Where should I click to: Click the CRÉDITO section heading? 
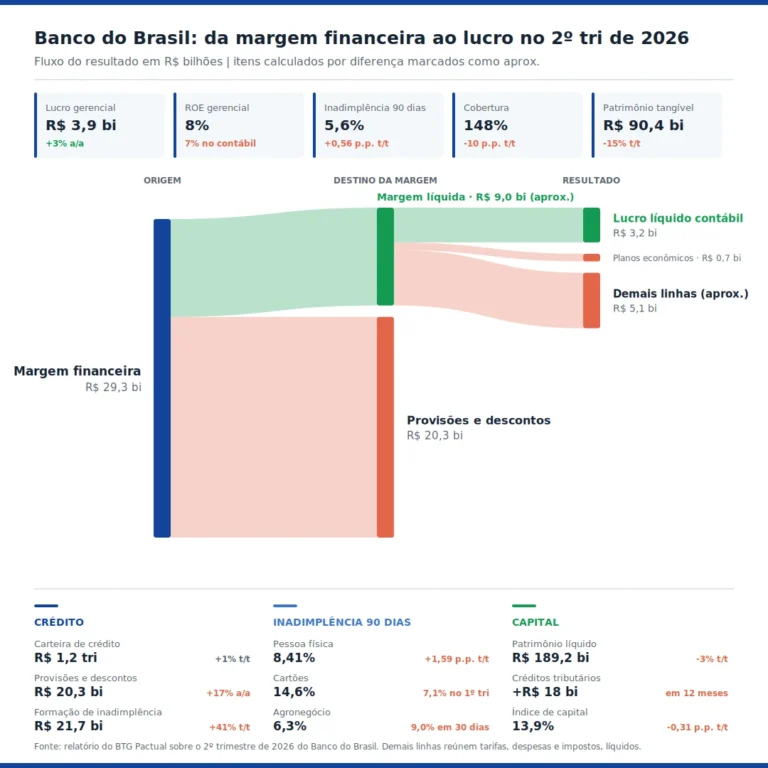59,622
